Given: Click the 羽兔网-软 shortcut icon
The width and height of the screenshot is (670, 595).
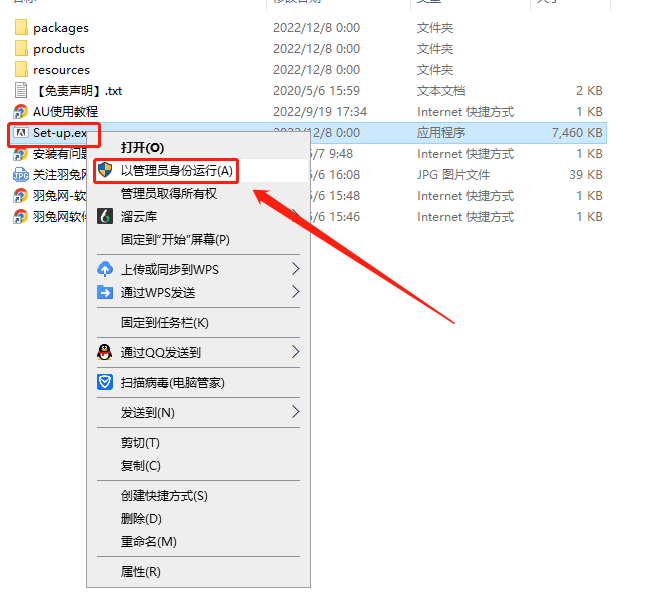Looking at the screenshot, I should [x=21, y=195].
